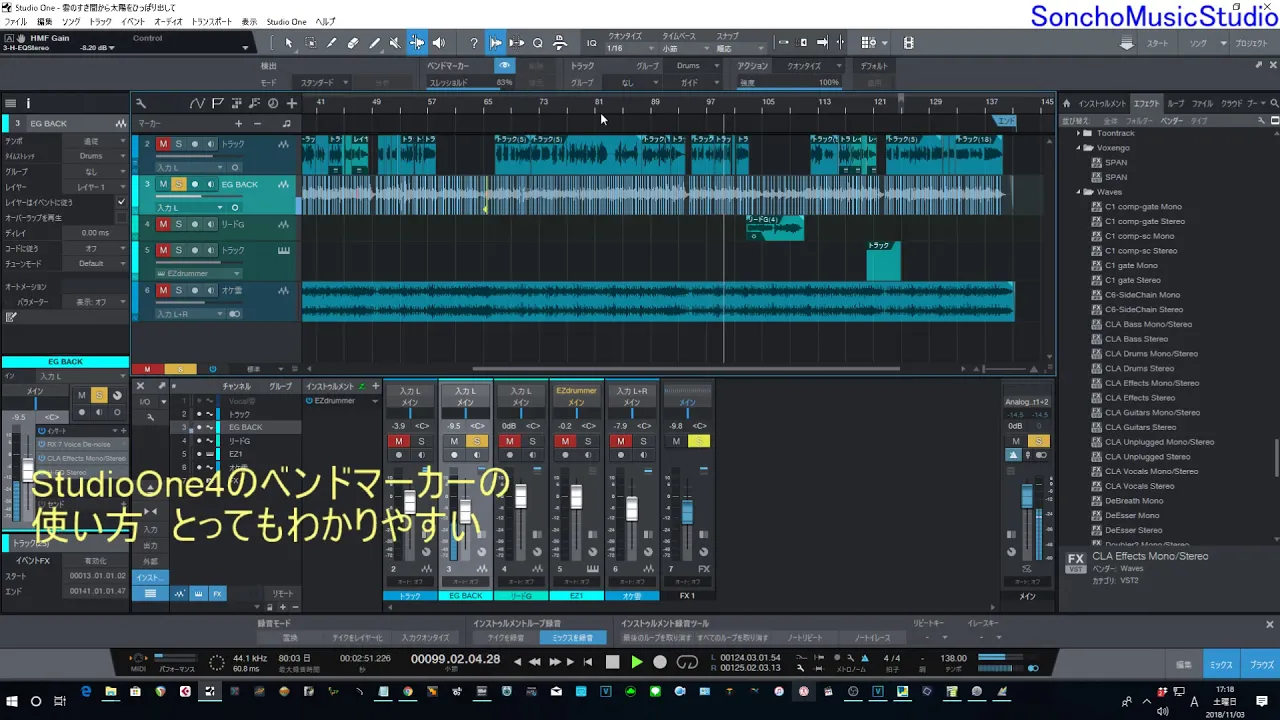Switch to インストゥルメント browser tab
Screen dimensions: 1280x720
(1102, 103)
